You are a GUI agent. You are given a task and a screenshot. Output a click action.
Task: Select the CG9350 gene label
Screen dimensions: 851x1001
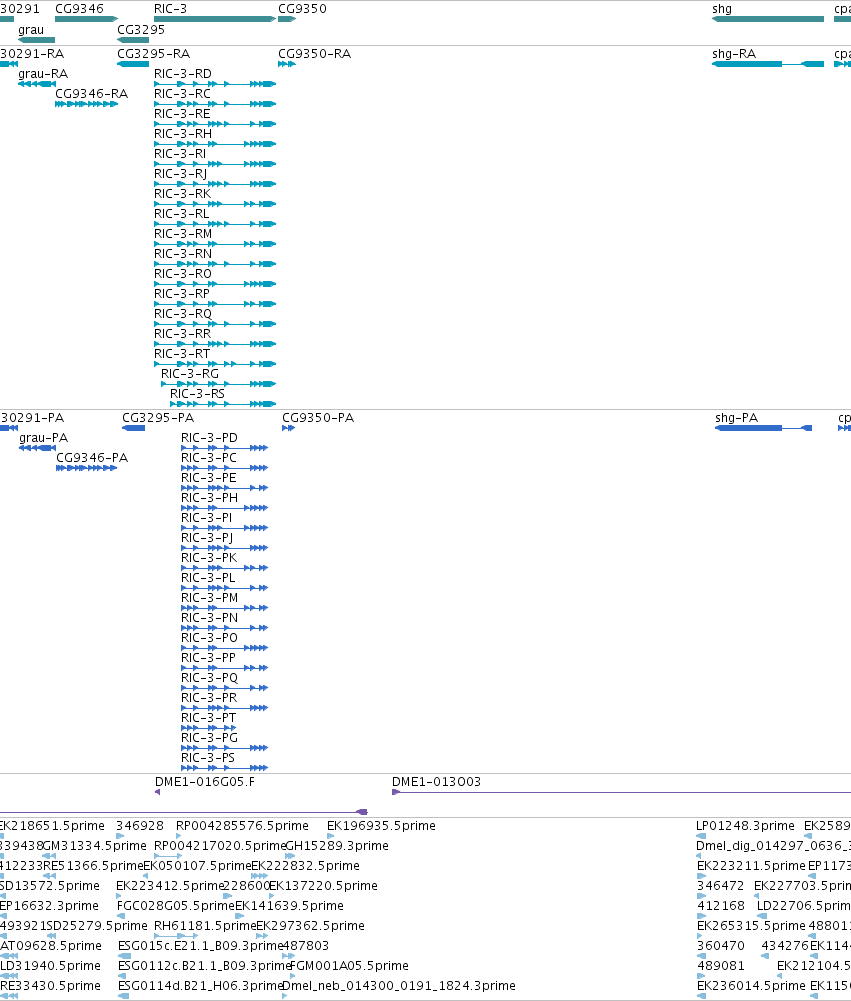coord(302,9)
